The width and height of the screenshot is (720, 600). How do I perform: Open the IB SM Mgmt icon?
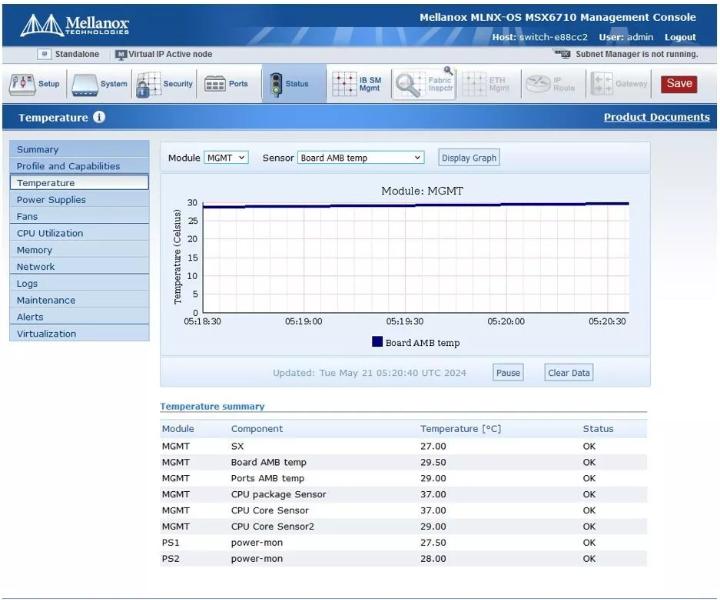[344, 84]
